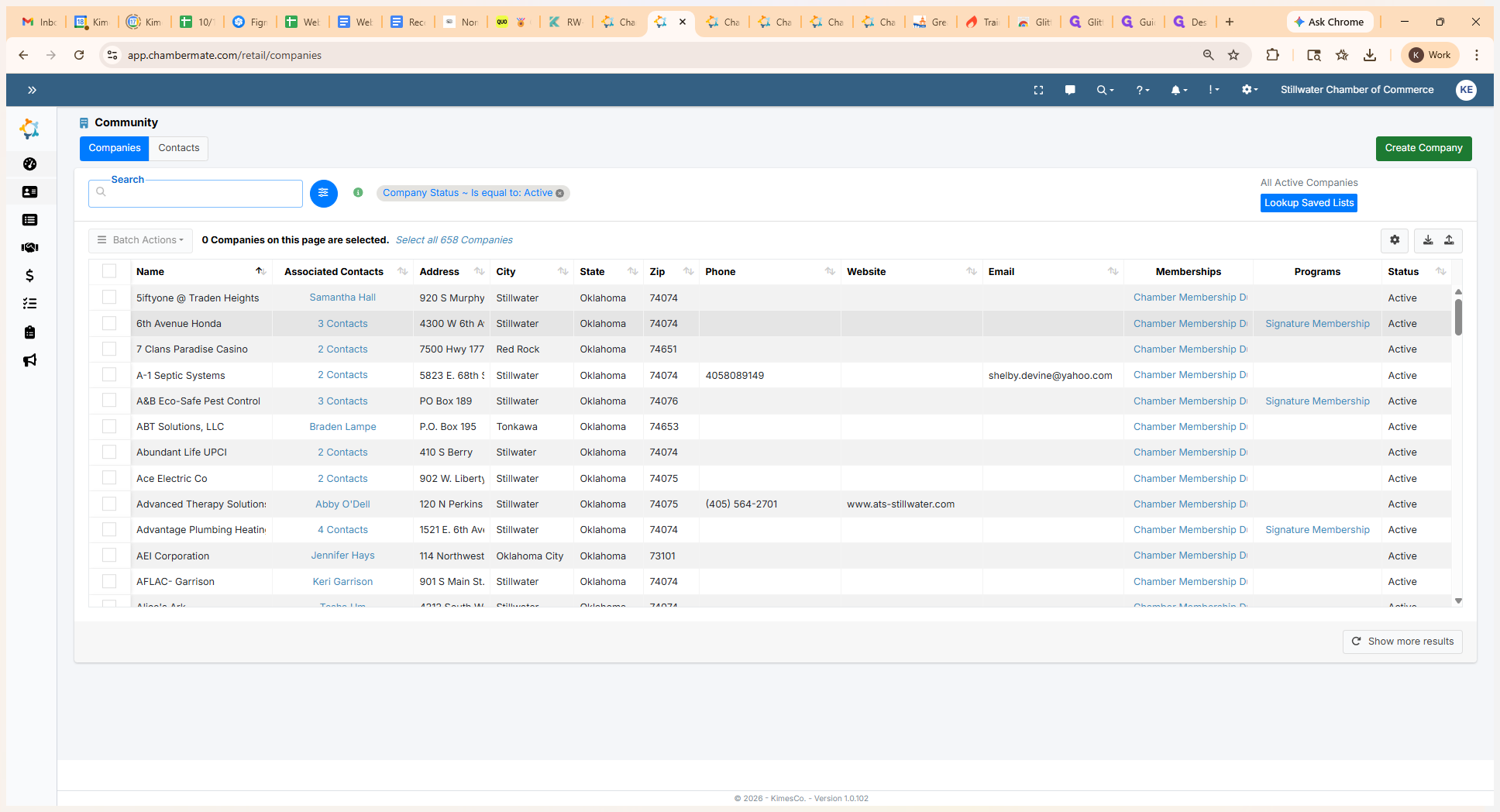
Task: Open the chat messages icon in header
Action: tap(1070, 90)
